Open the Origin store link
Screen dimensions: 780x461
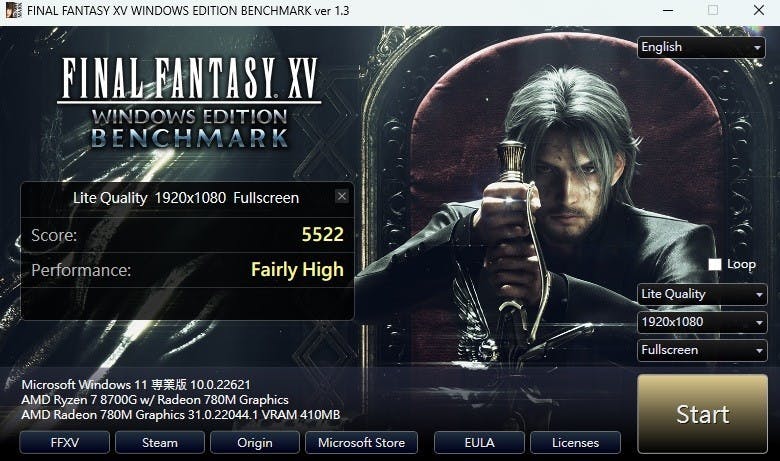click(255, 443)
